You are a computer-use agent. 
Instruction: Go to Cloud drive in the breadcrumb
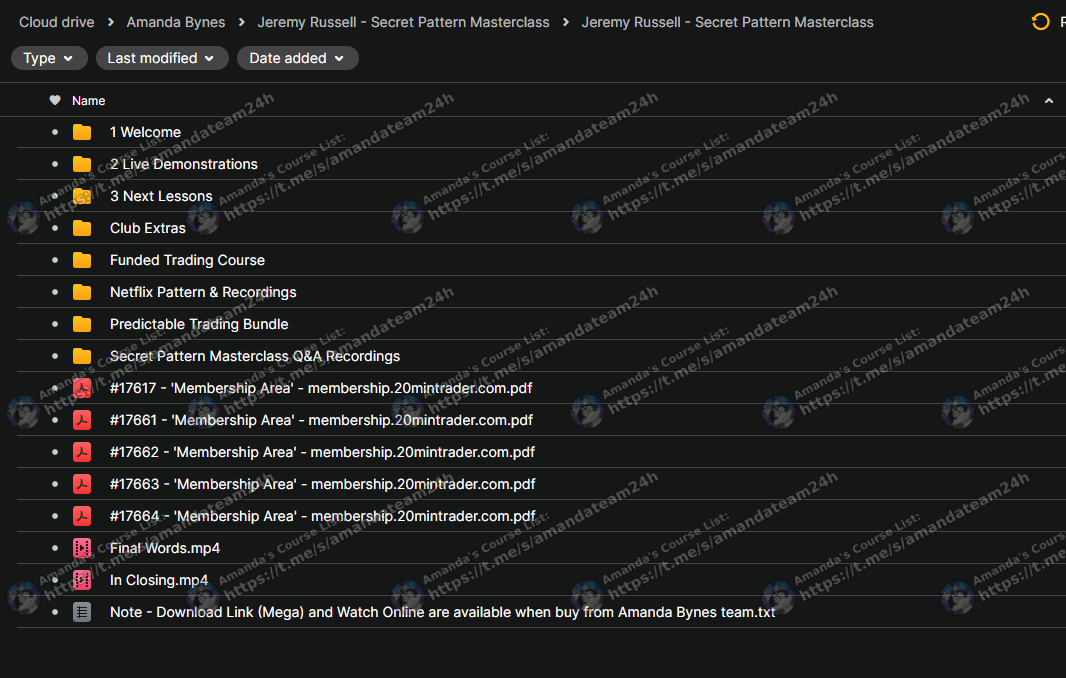56,22
